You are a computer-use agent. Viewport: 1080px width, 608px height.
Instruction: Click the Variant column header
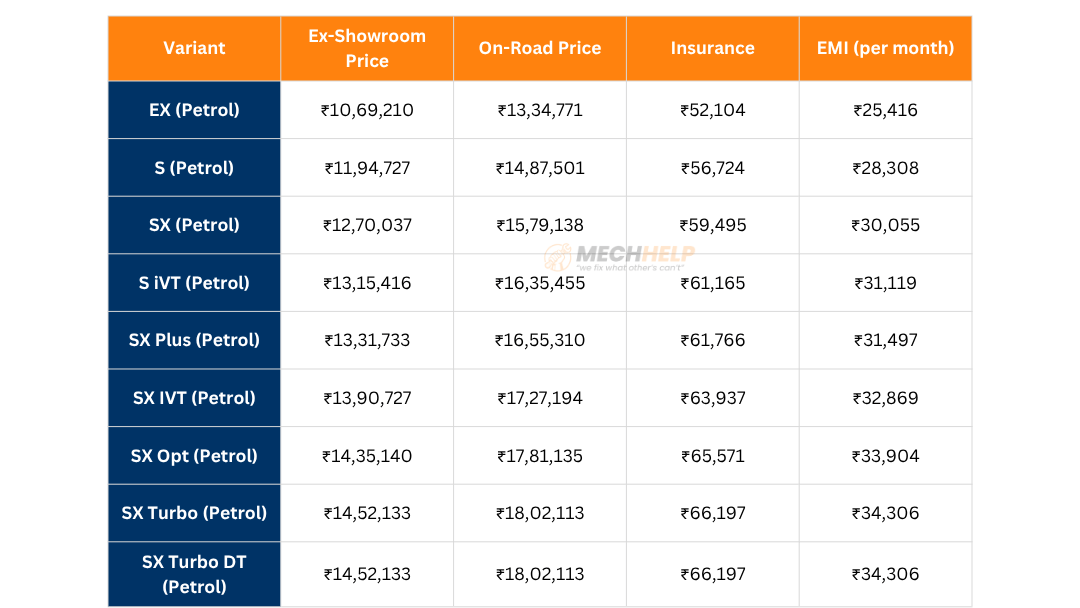coord(193,47)
